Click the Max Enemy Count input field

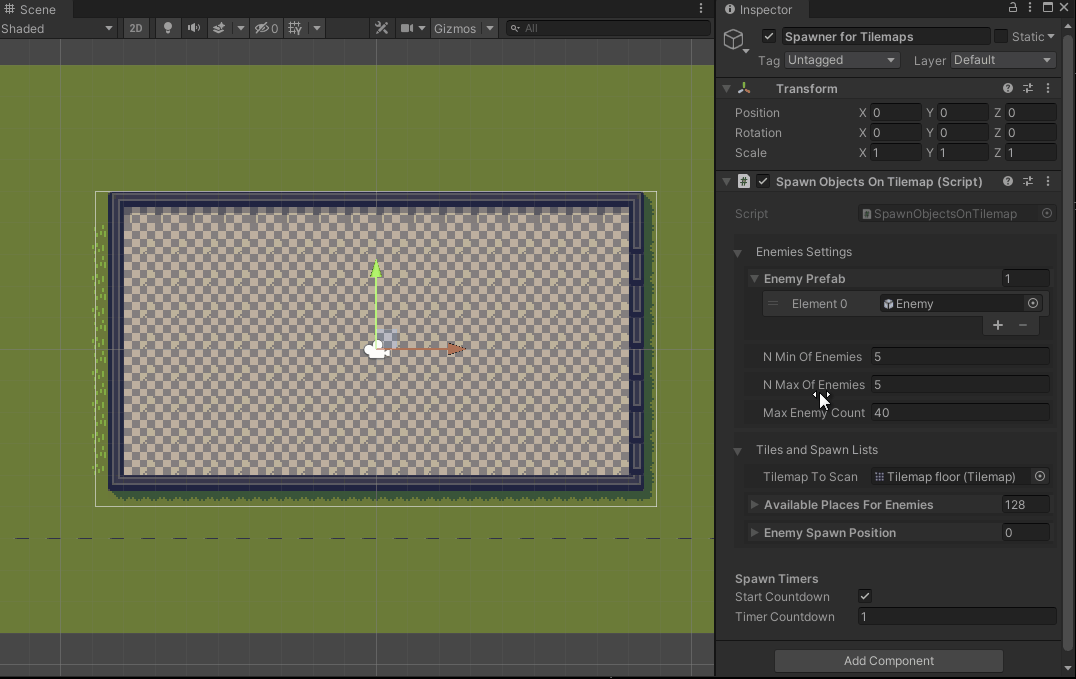tap(959, 412)
